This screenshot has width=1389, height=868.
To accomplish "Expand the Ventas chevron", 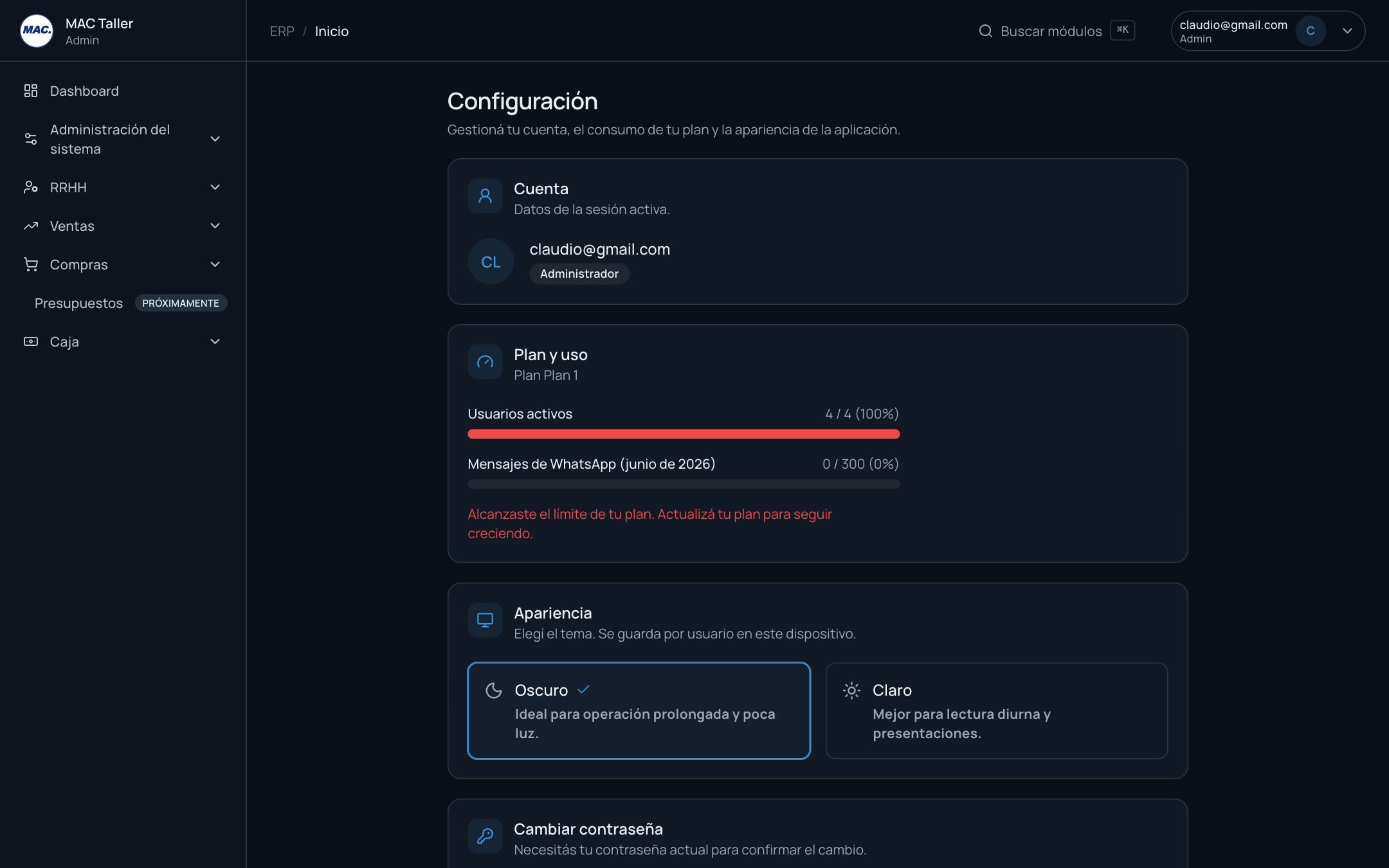I will pyautogui.click(x=215, y=226).
